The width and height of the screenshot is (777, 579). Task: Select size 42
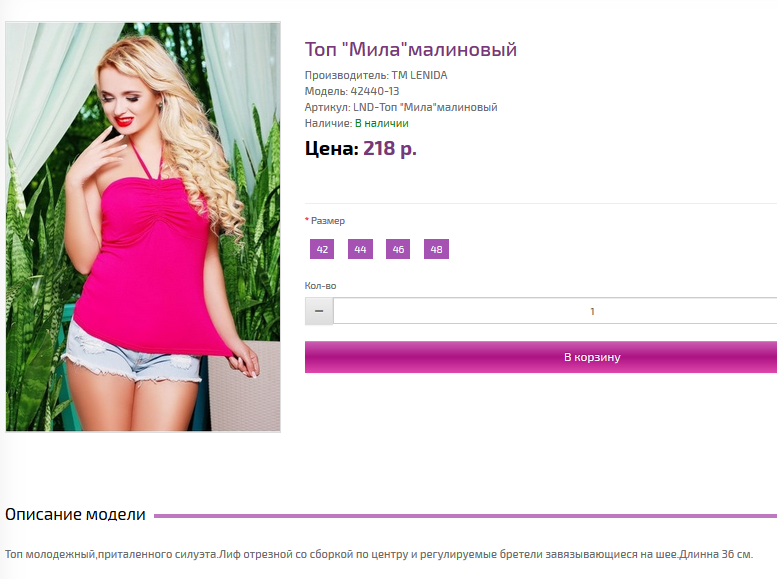pyautogui.click(x=322, y=249)
